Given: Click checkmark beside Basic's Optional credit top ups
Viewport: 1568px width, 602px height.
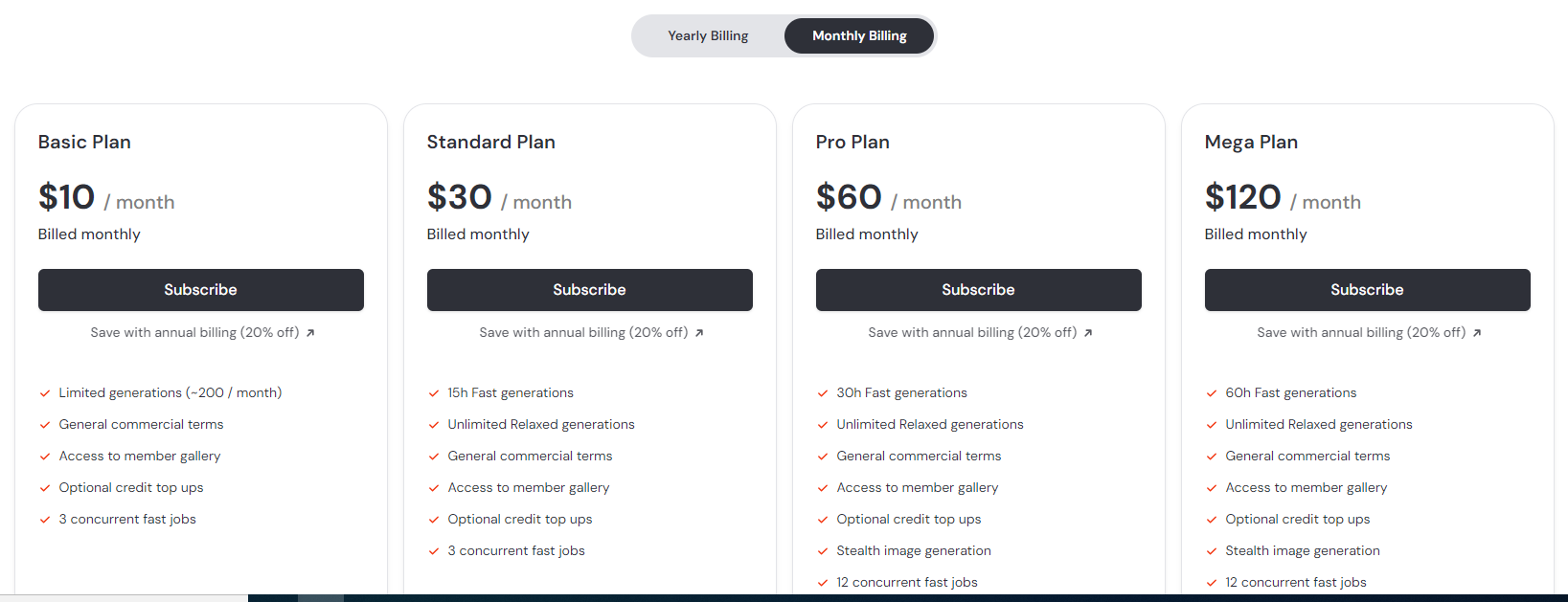Looking at the screenshot, I should 45,488.
